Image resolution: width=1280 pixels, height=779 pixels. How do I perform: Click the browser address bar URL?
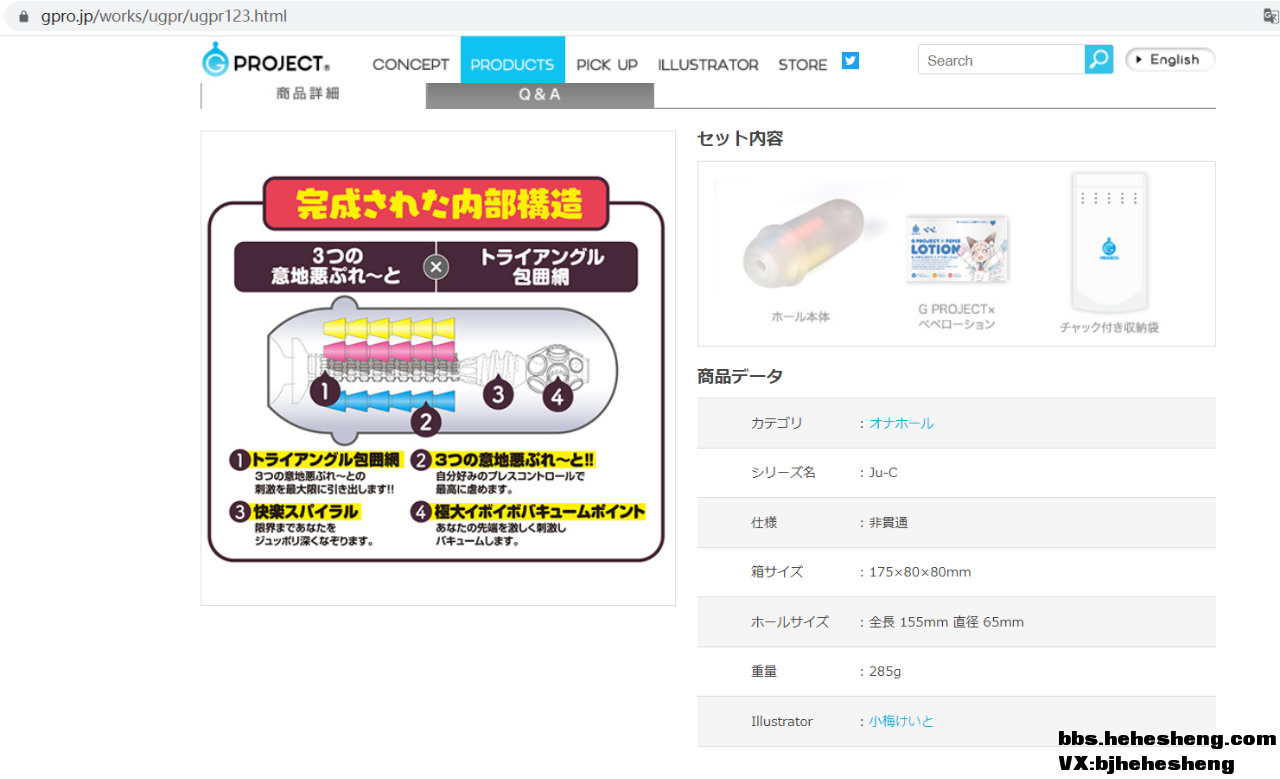(x=164, y=17)
